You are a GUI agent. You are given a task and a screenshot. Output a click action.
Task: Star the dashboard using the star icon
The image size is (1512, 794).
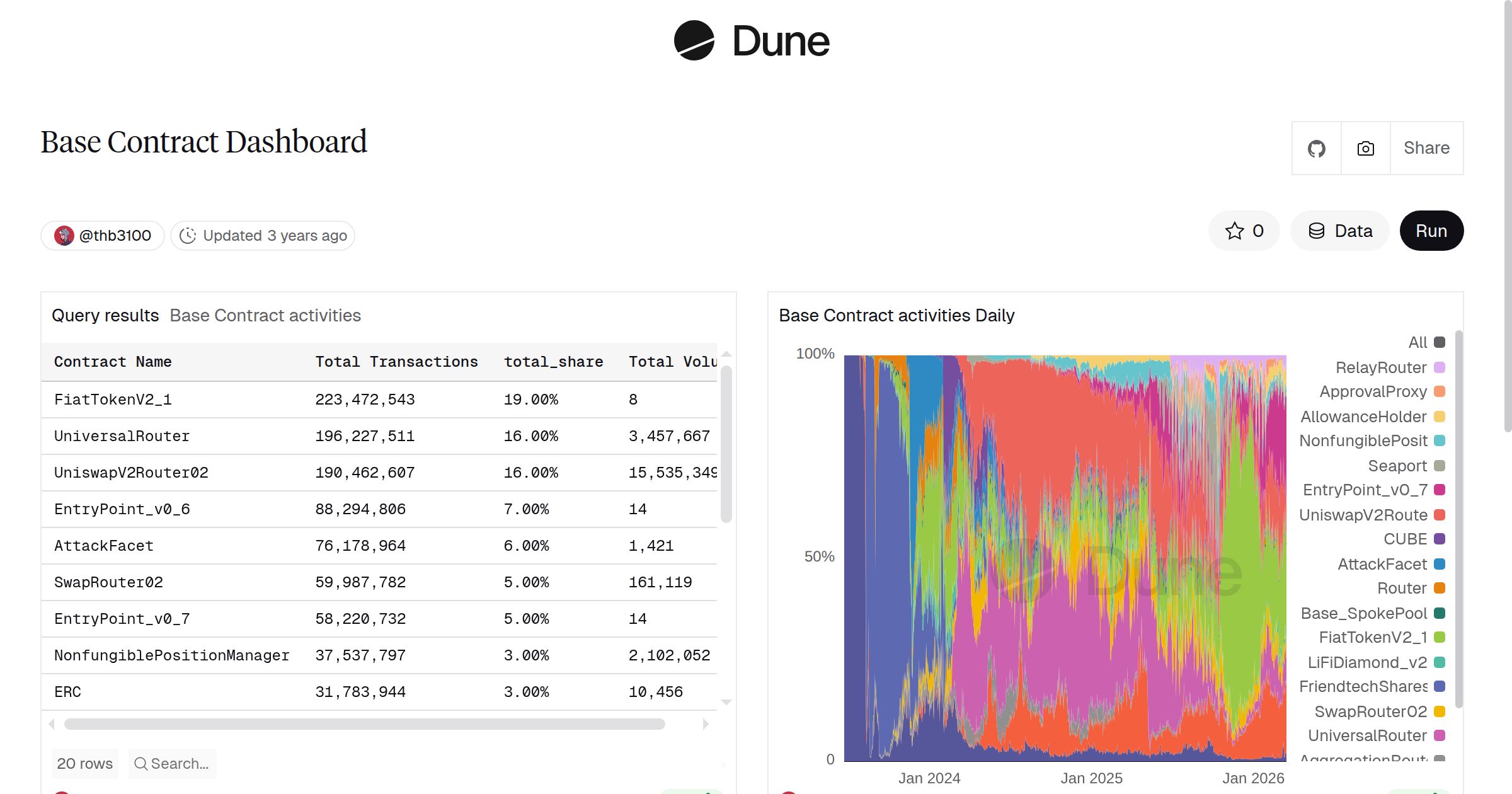1234,231
